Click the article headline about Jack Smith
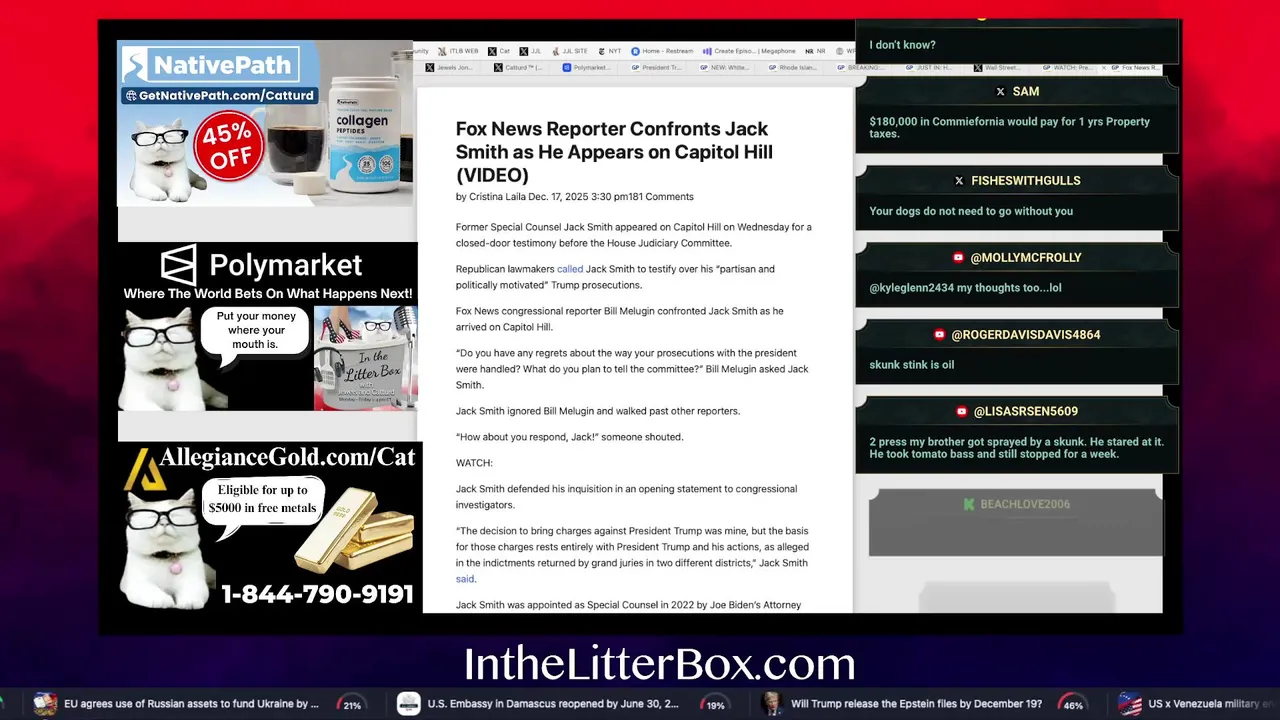 pos(614,152)
